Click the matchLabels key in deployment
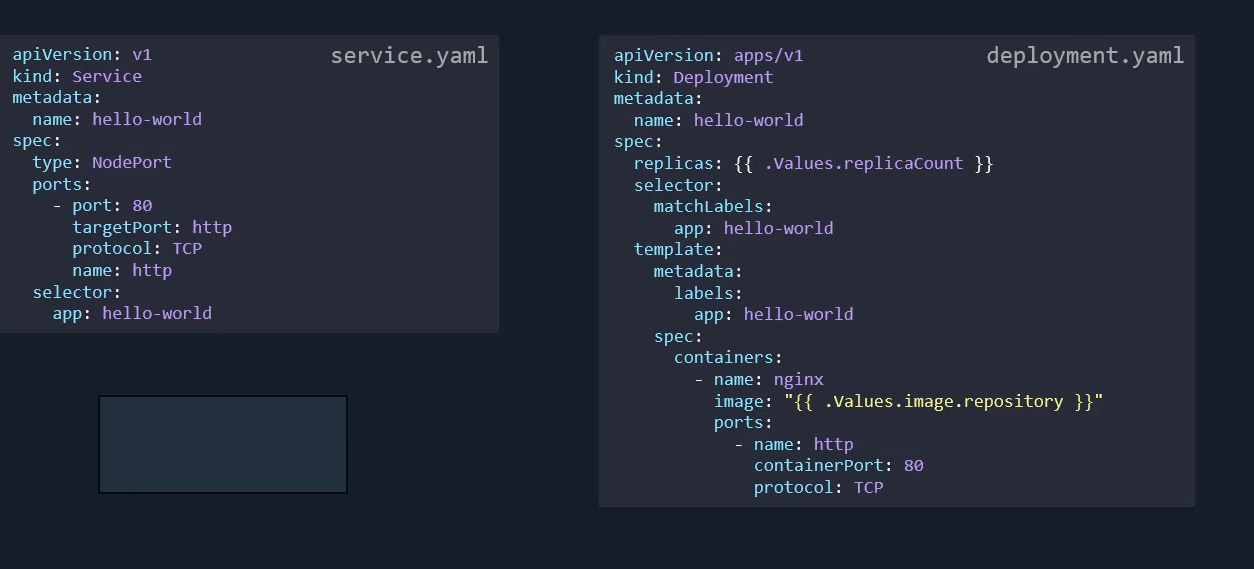 713,206
